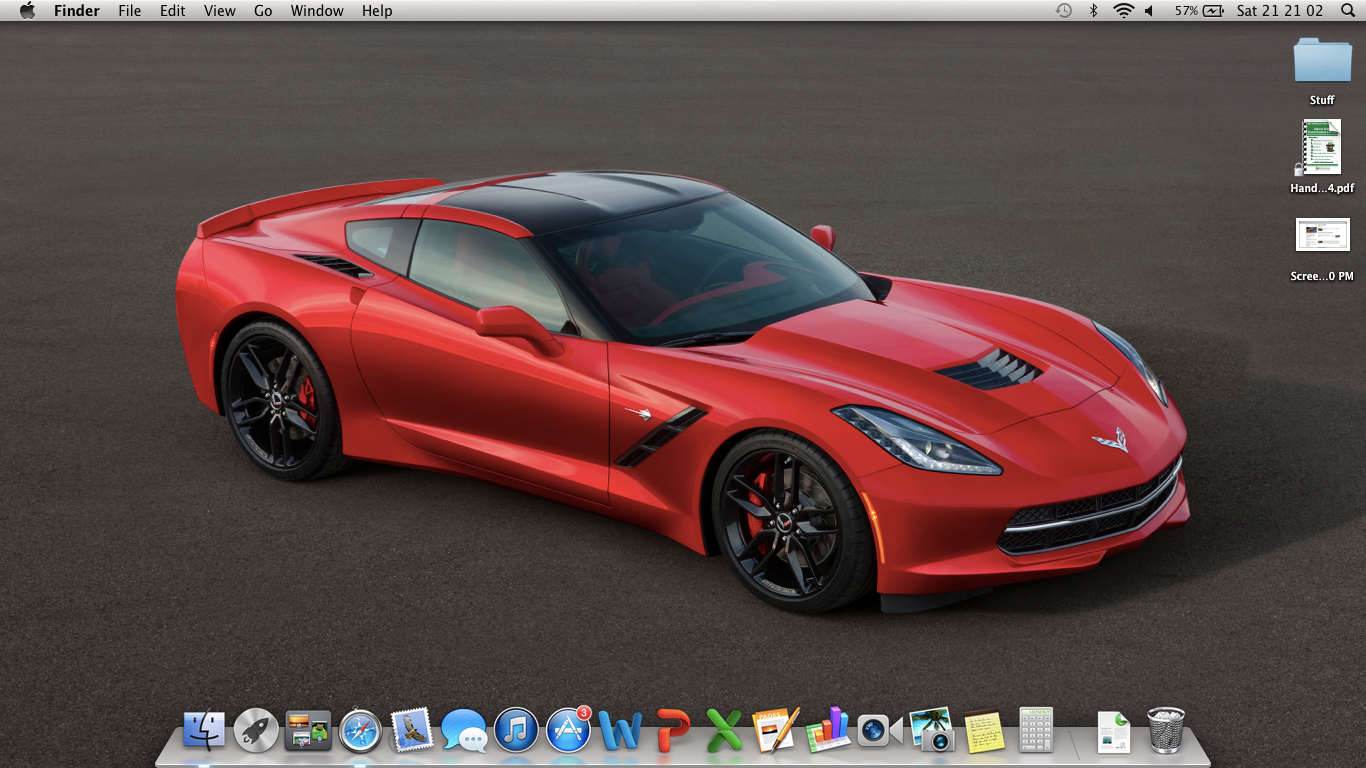The width and height of the screenshot is (1366, 768).
Task: Launch Microsoft Word from Dock
Action: click(620, 731)
